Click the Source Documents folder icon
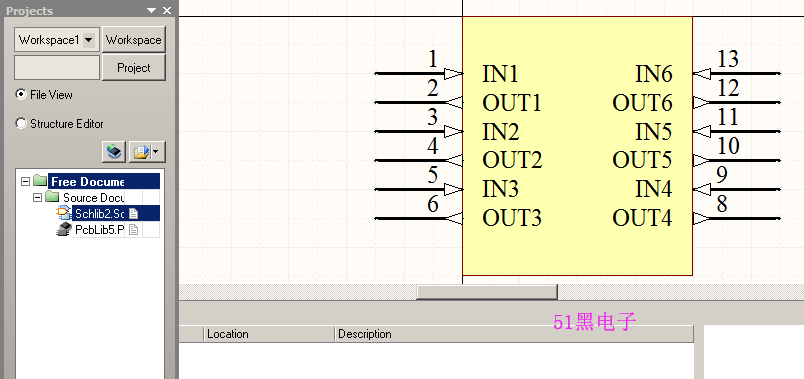 point(52,197)
